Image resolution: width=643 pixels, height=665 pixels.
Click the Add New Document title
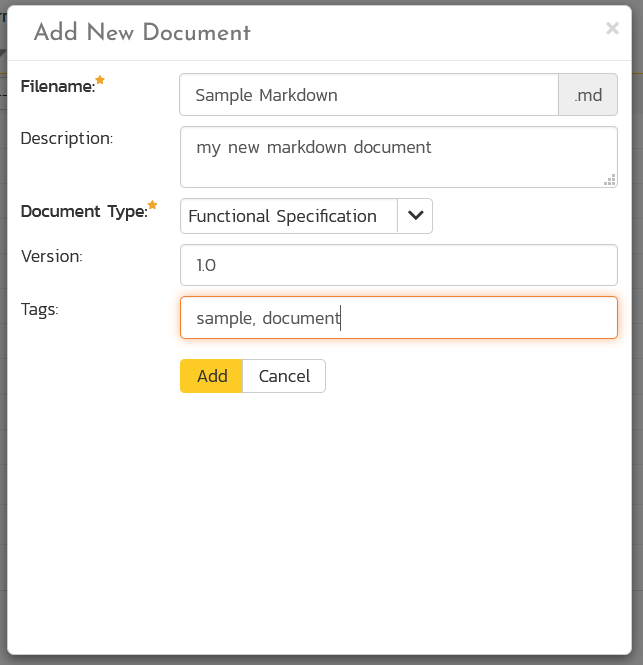coord(142,32)
